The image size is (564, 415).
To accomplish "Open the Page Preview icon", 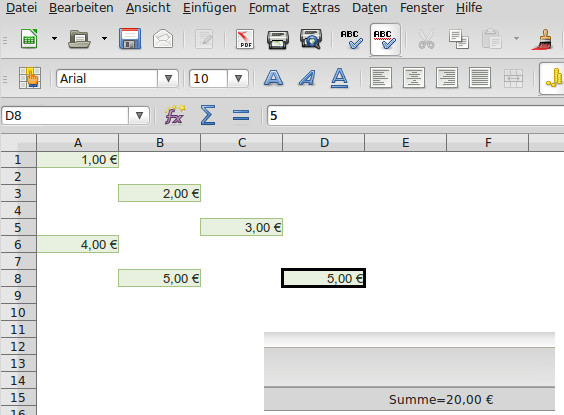I will click(x=311, y=39).
